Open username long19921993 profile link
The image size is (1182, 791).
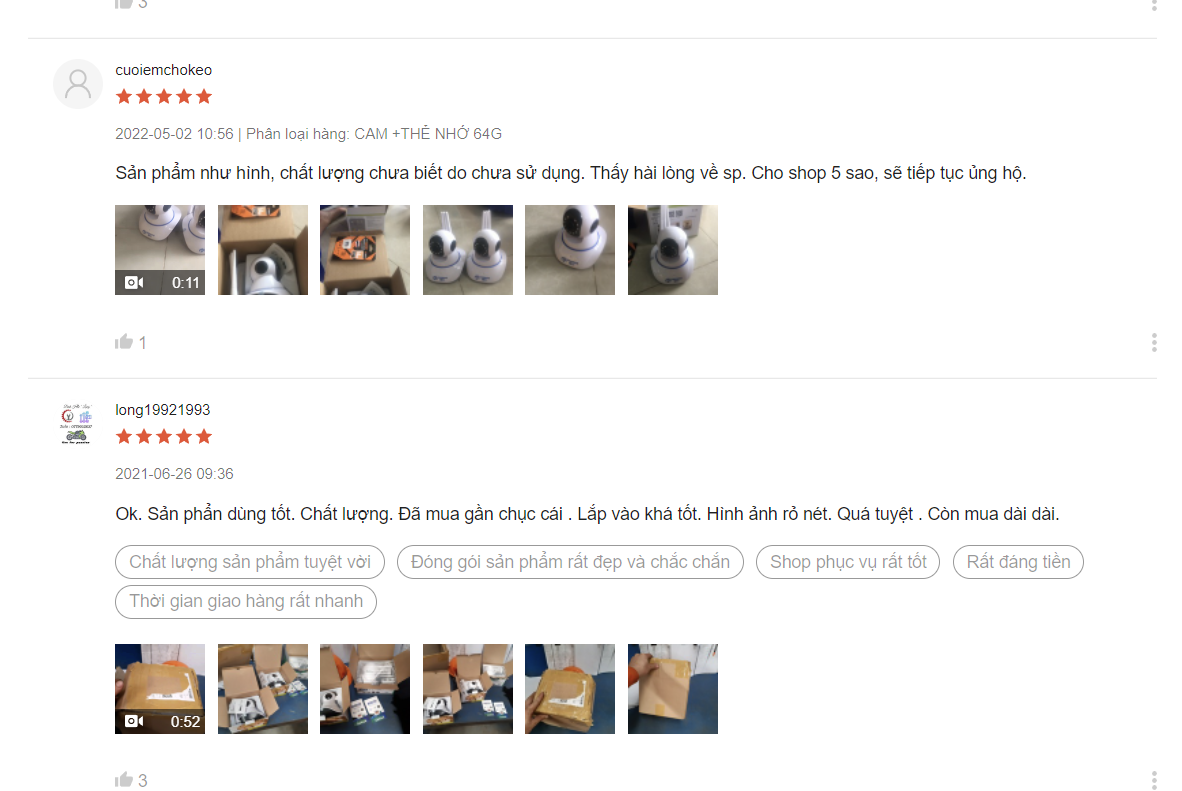coord(163,410)
